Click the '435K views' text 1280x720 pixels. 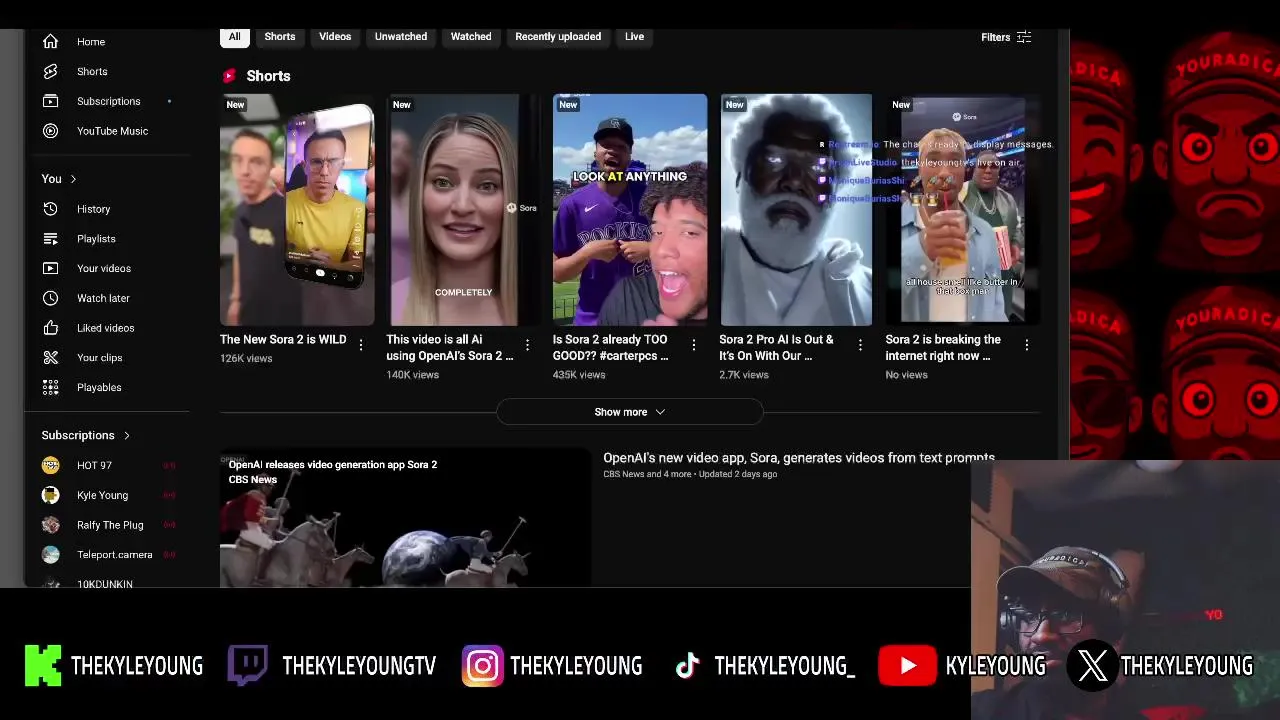tap(579, 375)
